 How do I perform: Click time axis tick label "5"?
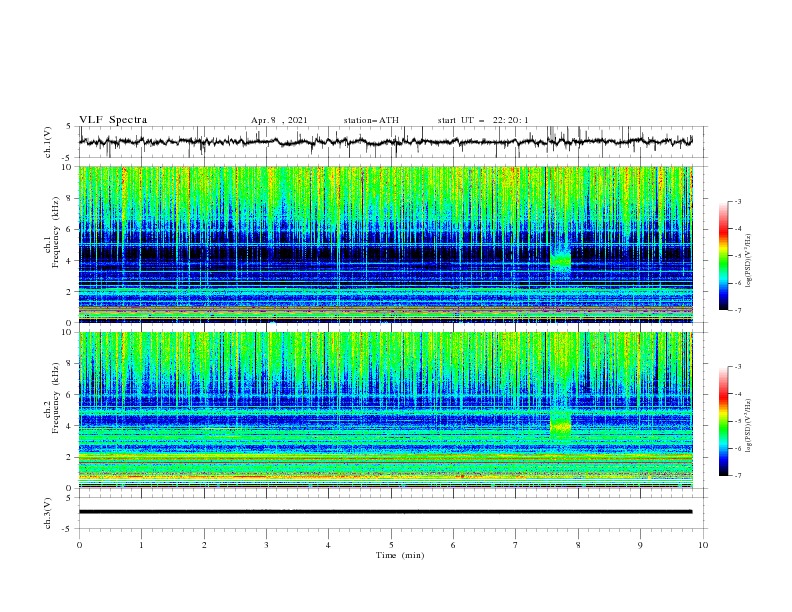[391, 545]
